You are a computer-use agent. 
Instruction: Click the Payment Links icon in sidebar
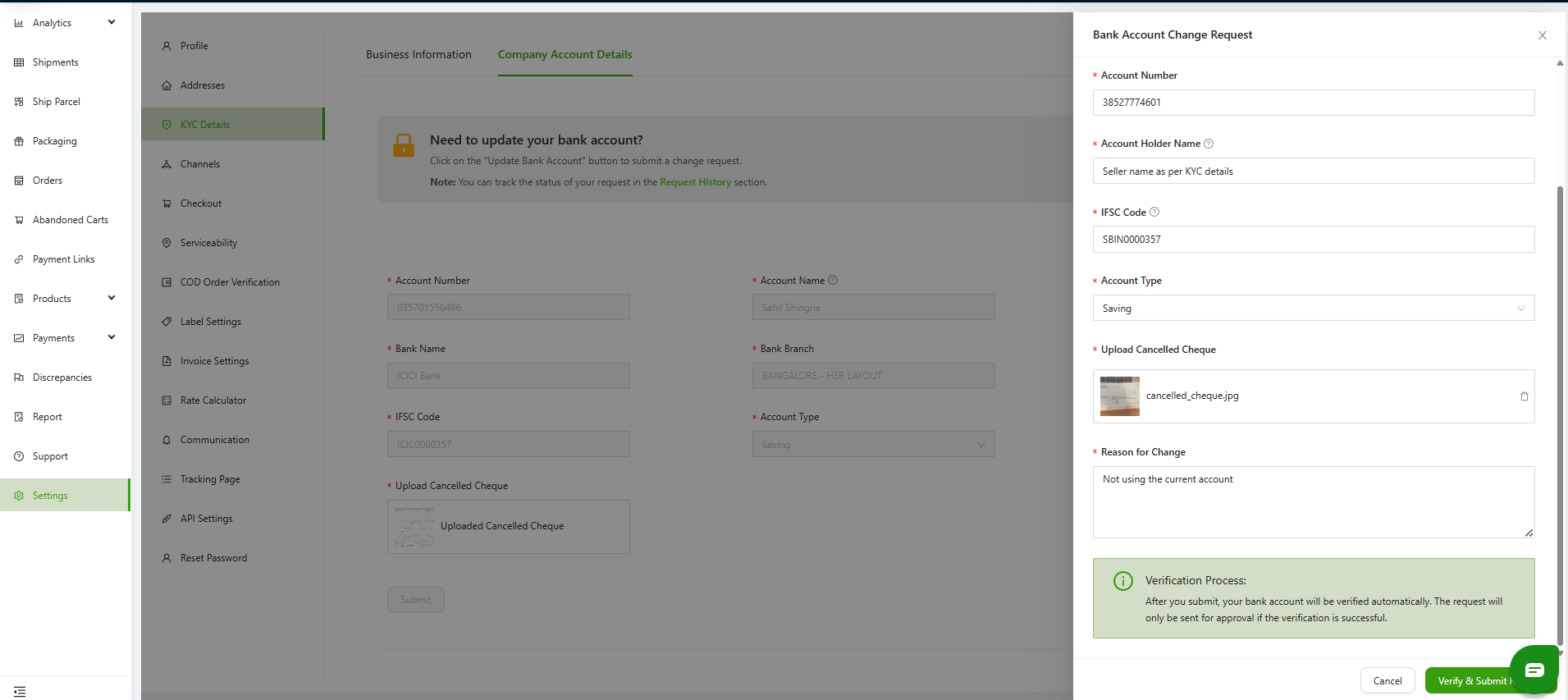19,259
